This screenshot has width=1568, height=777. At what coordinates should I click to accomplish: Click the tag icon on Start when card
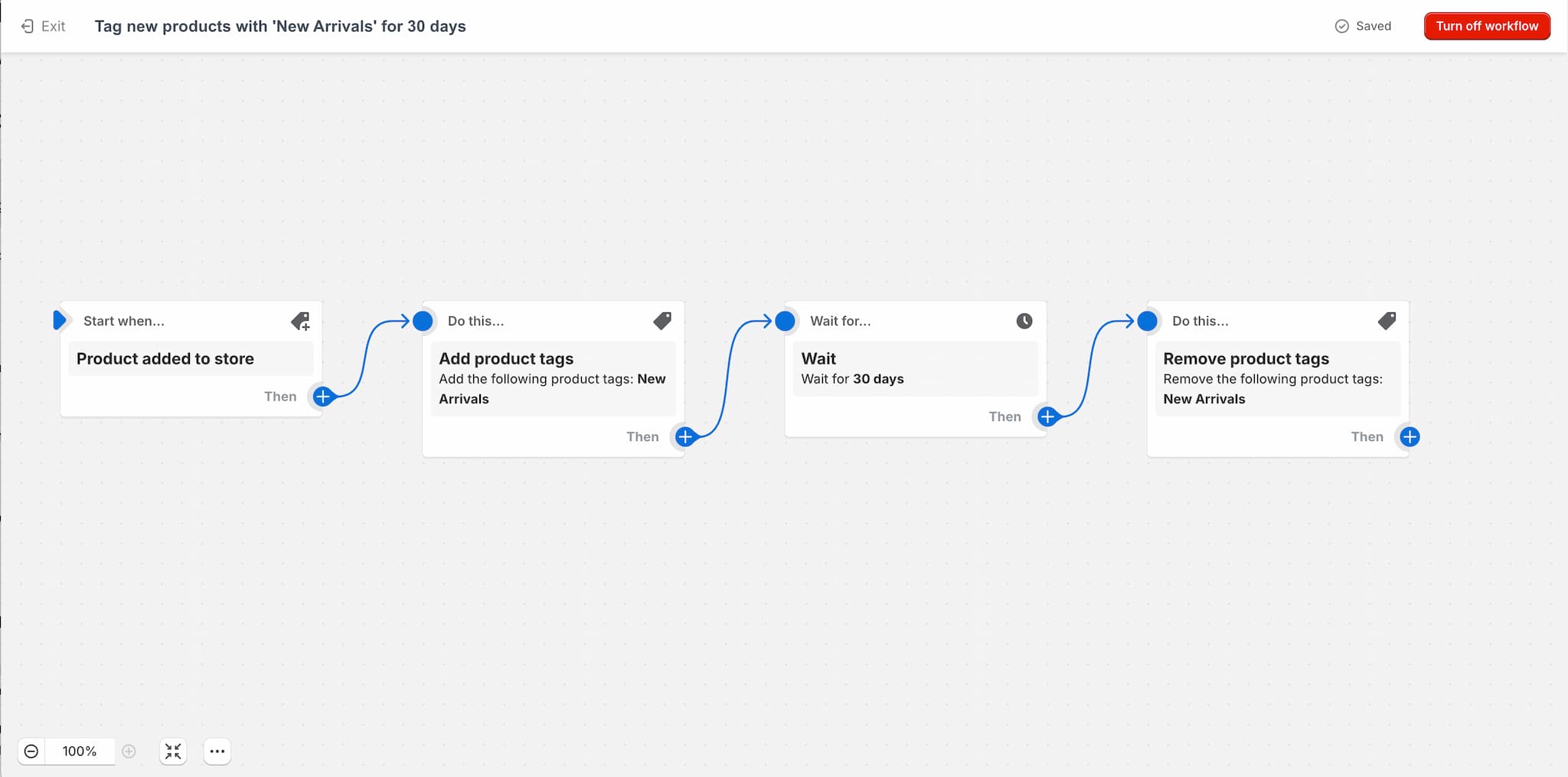[x=300, y=322]
